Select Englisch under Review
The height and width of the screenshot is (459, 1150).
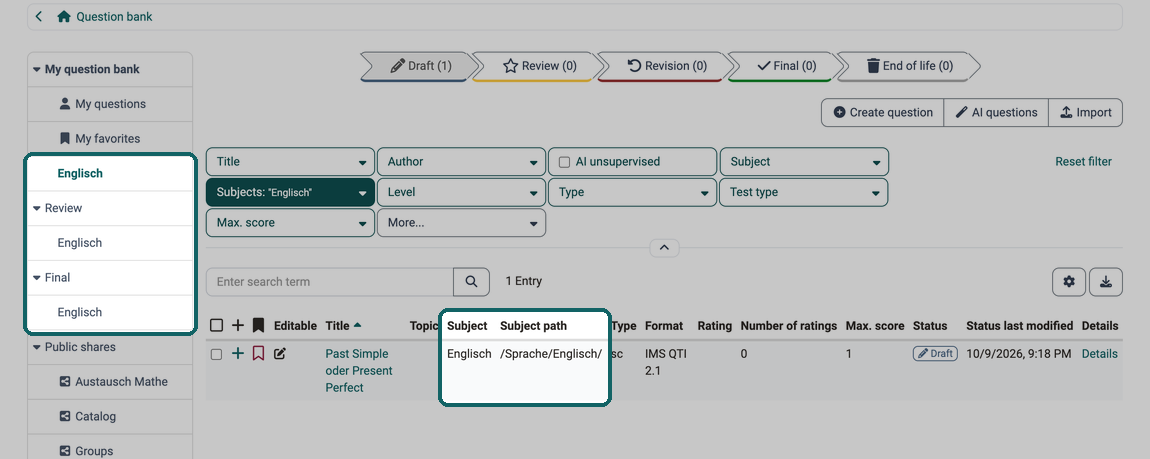coord(80,243)
